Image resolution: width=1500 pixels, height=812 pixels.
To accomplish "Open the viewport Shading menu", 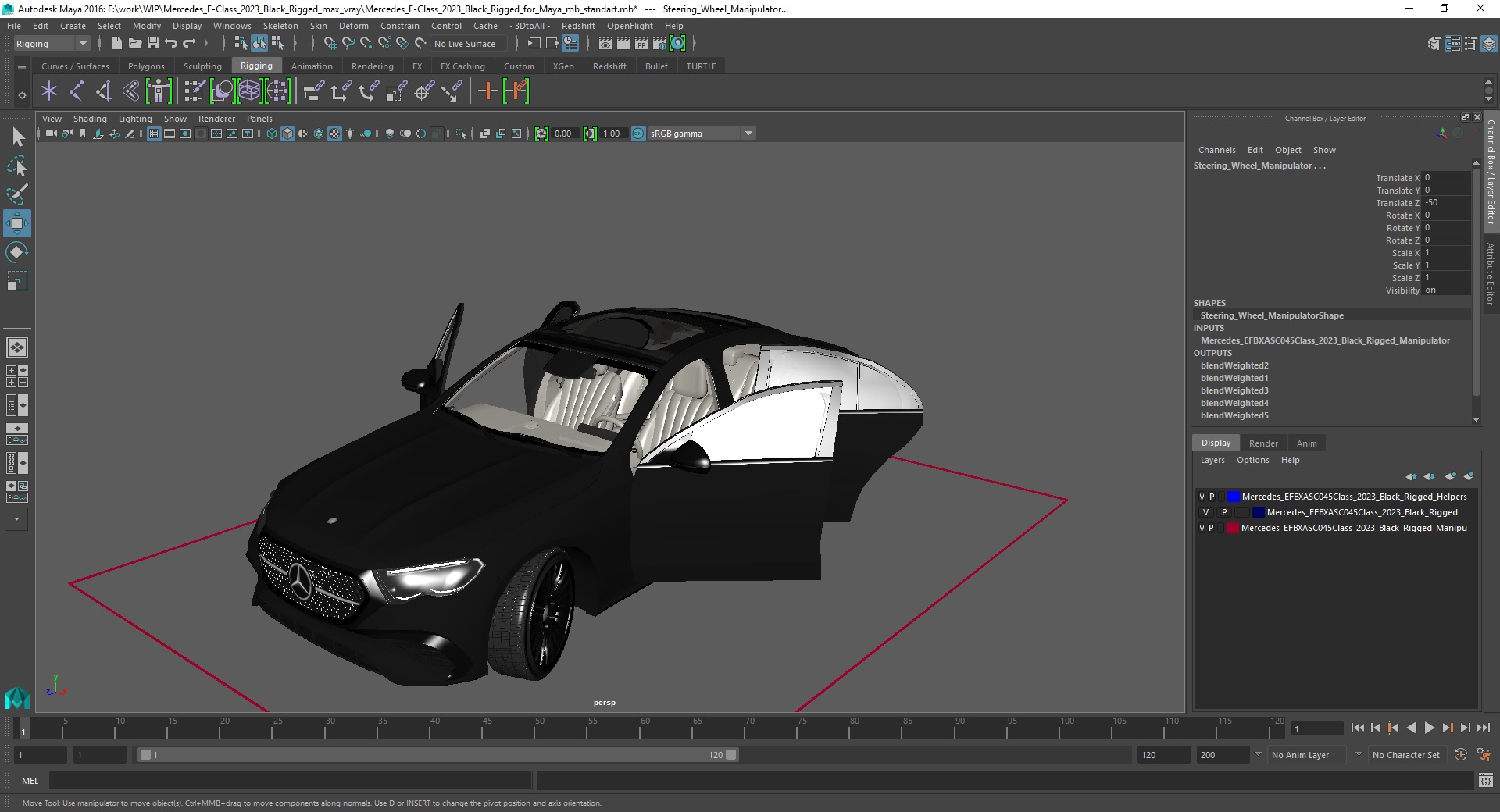I will 90,119.
